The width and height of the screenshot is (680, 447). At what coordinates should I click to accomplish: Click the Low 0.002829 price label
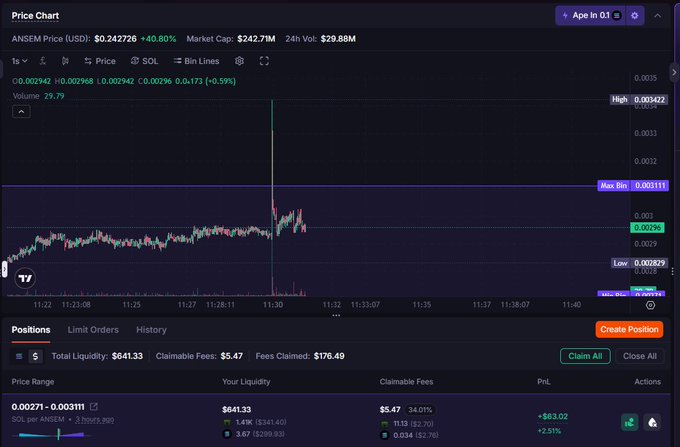tap(639, 263)
